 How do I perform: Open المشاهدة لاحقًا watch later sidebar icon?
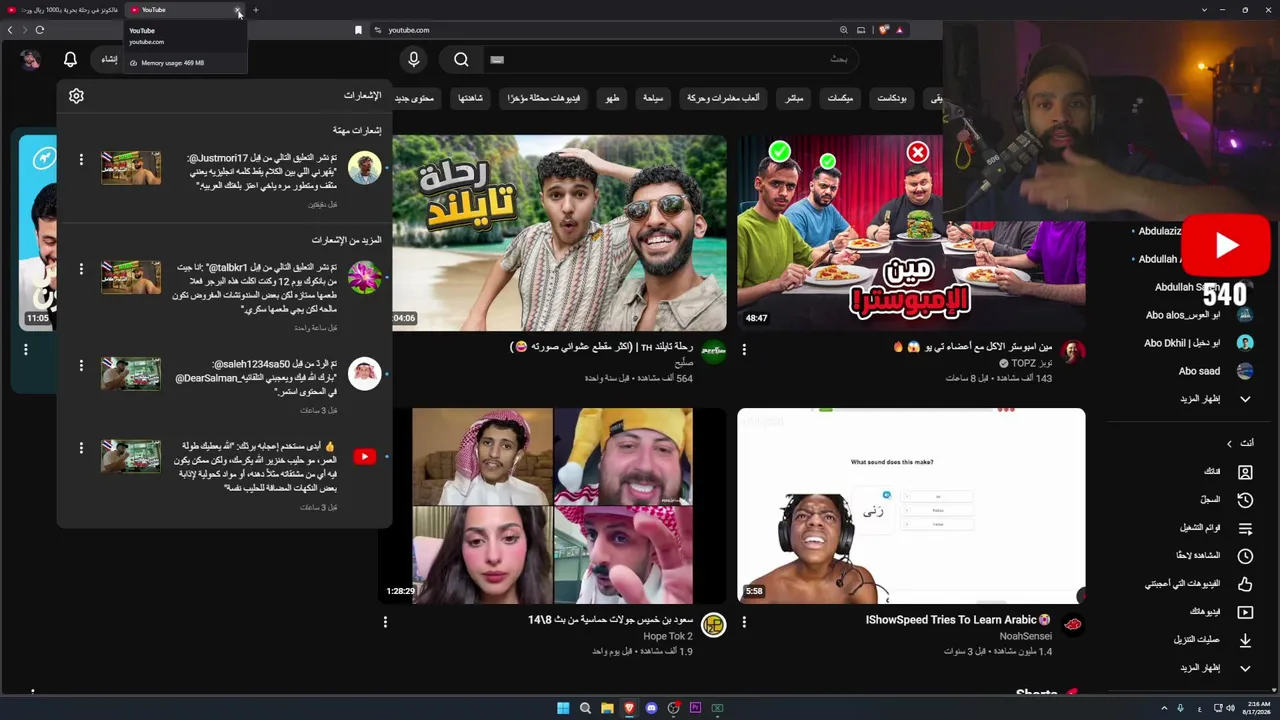coord(1245,556)
